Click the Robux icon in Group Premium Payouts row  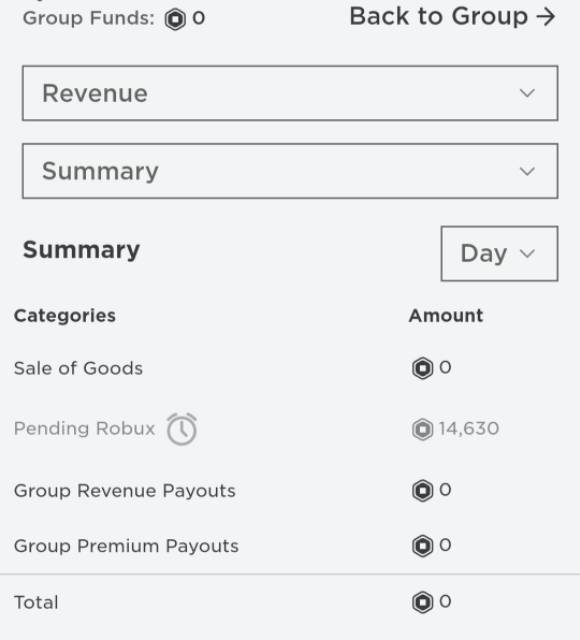(x=422, y=546)
